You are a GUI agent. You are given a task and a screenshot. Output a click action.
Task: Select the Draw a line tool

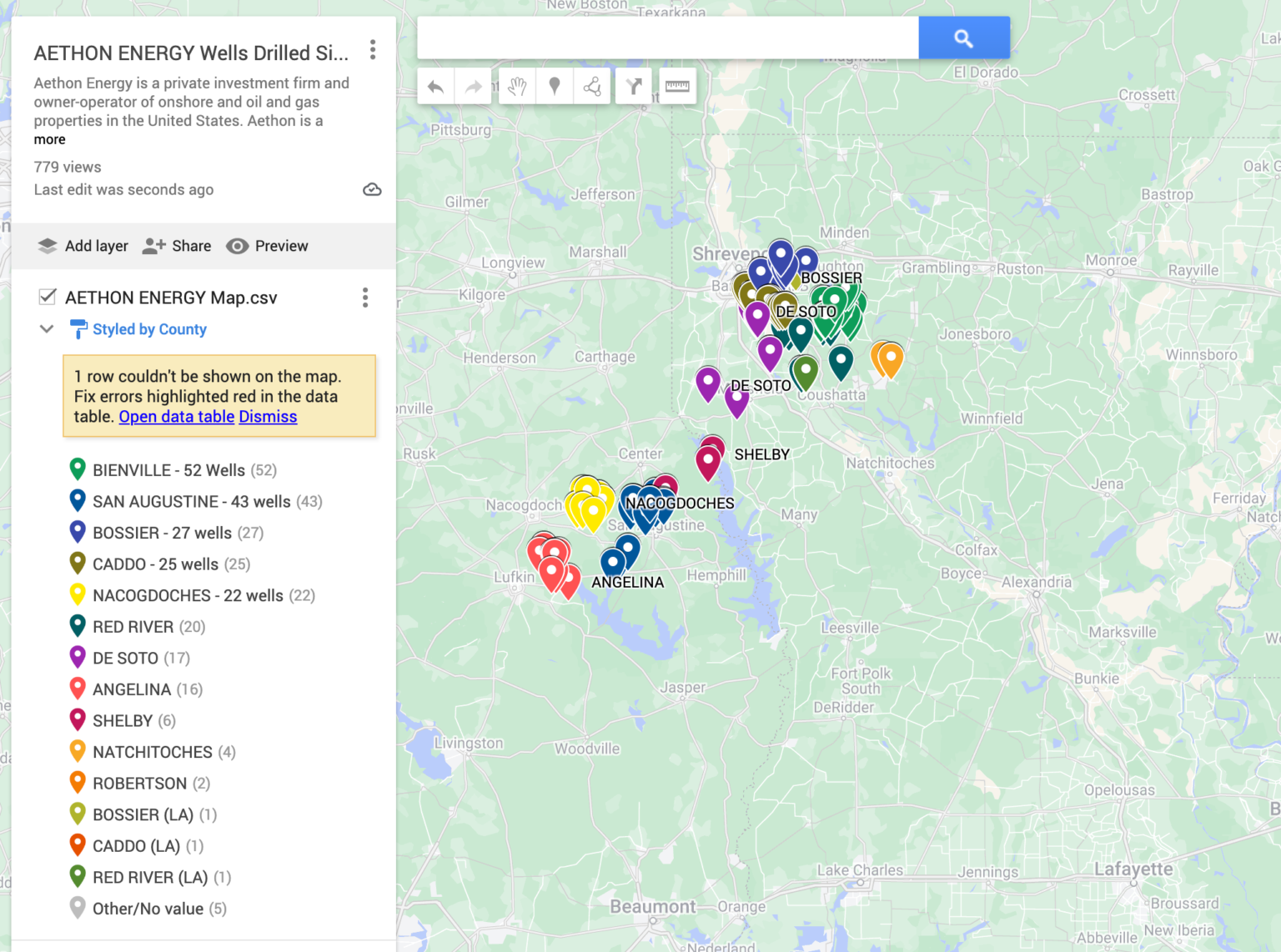coord(592,87)
